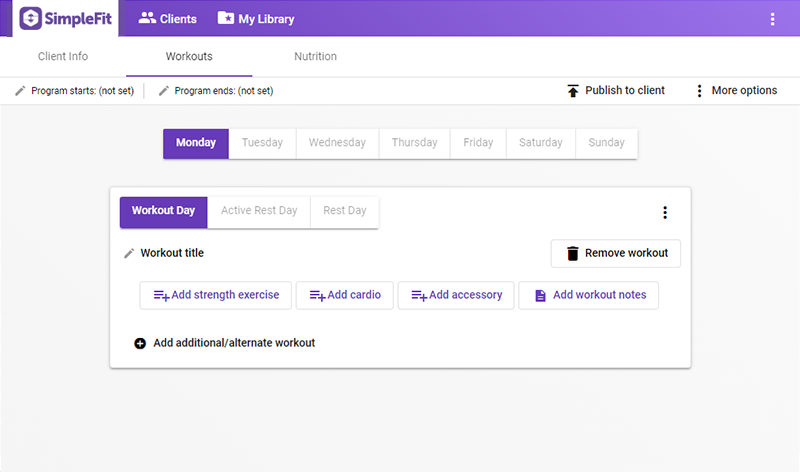Expand the More options menu
800x472 pixels.
coord(699,91)
